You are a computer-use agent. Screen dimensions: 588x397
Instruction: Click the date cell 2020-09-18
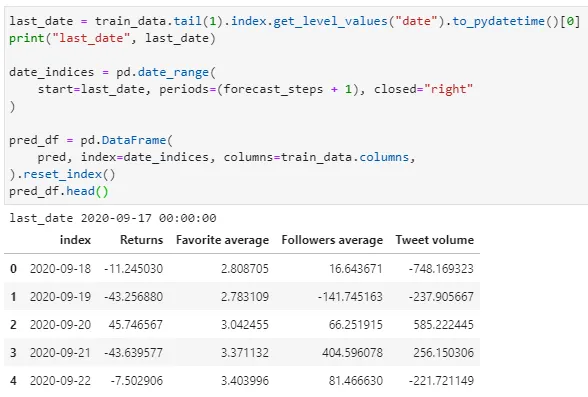pos(60,268)
